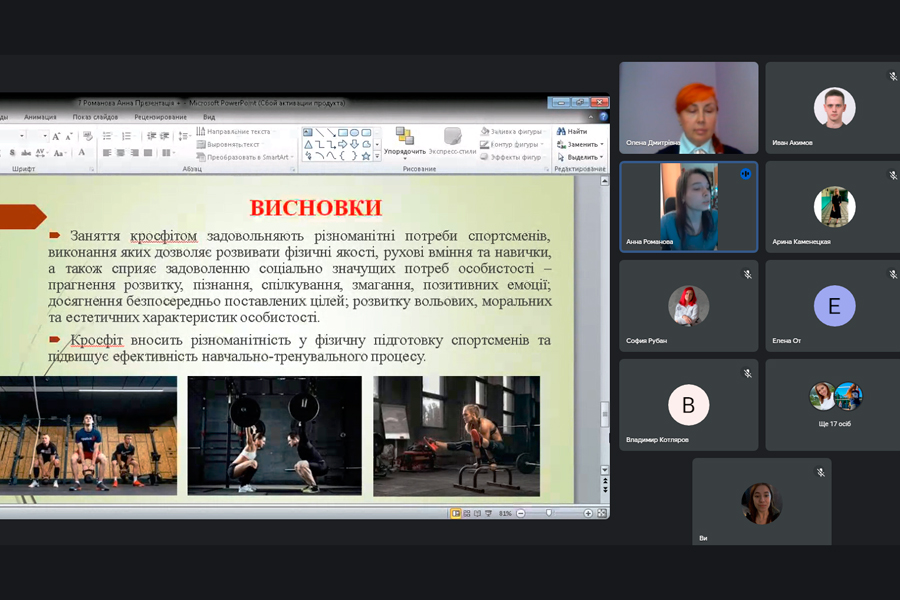Toggle normal view button in status bar
Screen dimensions: 900x600
pyautogui.click(x=456, y=513)
